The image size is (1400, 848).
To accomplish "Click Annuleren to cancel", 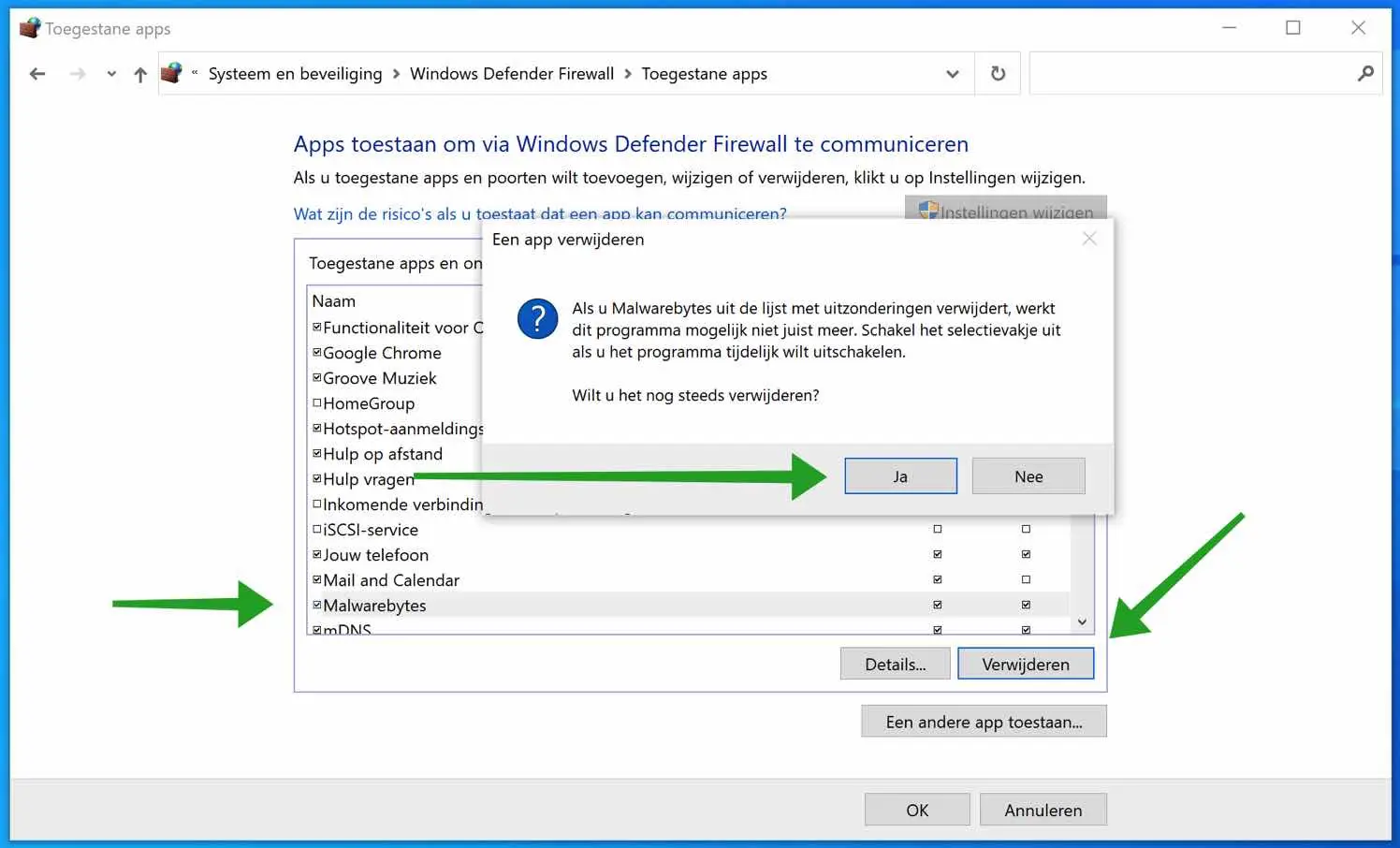I will click(x=1043, y=810).
